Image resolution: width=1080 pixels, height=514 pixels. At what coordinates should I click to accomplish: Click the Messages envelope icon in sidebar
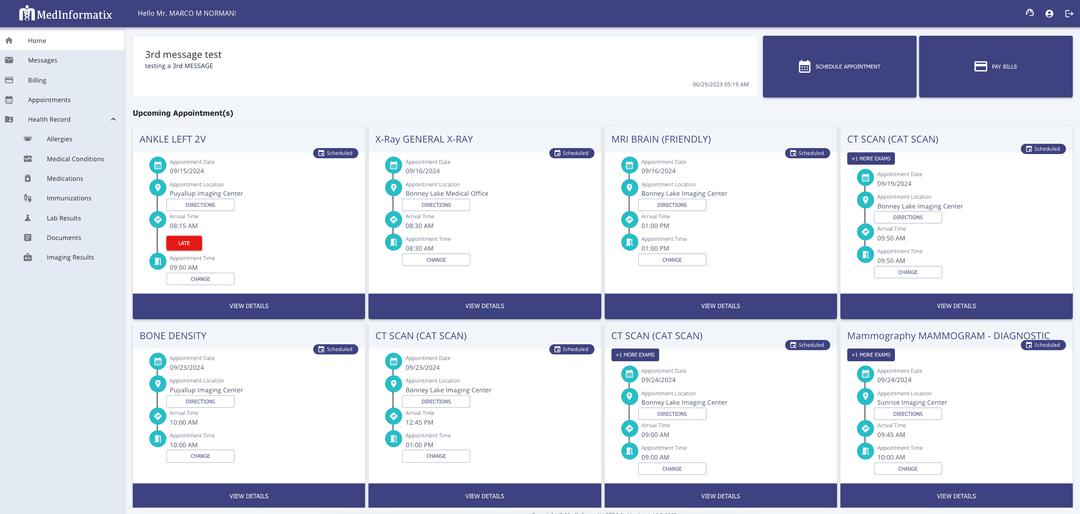click(x=9, y=60)
